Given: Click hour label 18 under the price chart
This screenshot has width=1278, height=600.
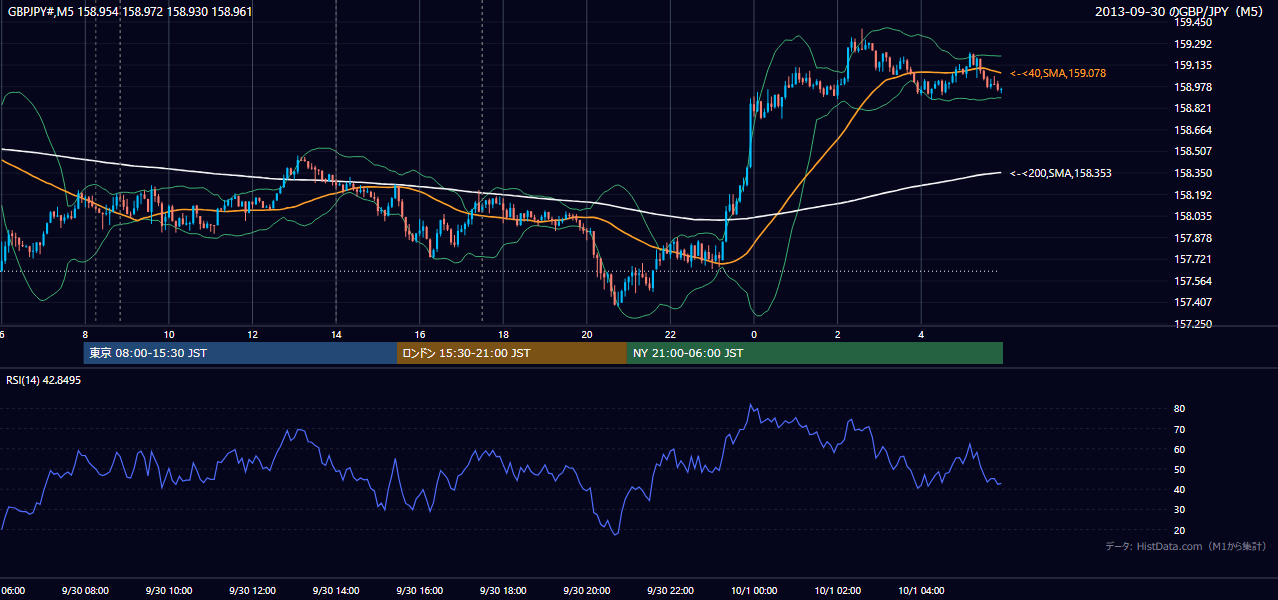Looking at the screenshot, I should pos(503,335).
